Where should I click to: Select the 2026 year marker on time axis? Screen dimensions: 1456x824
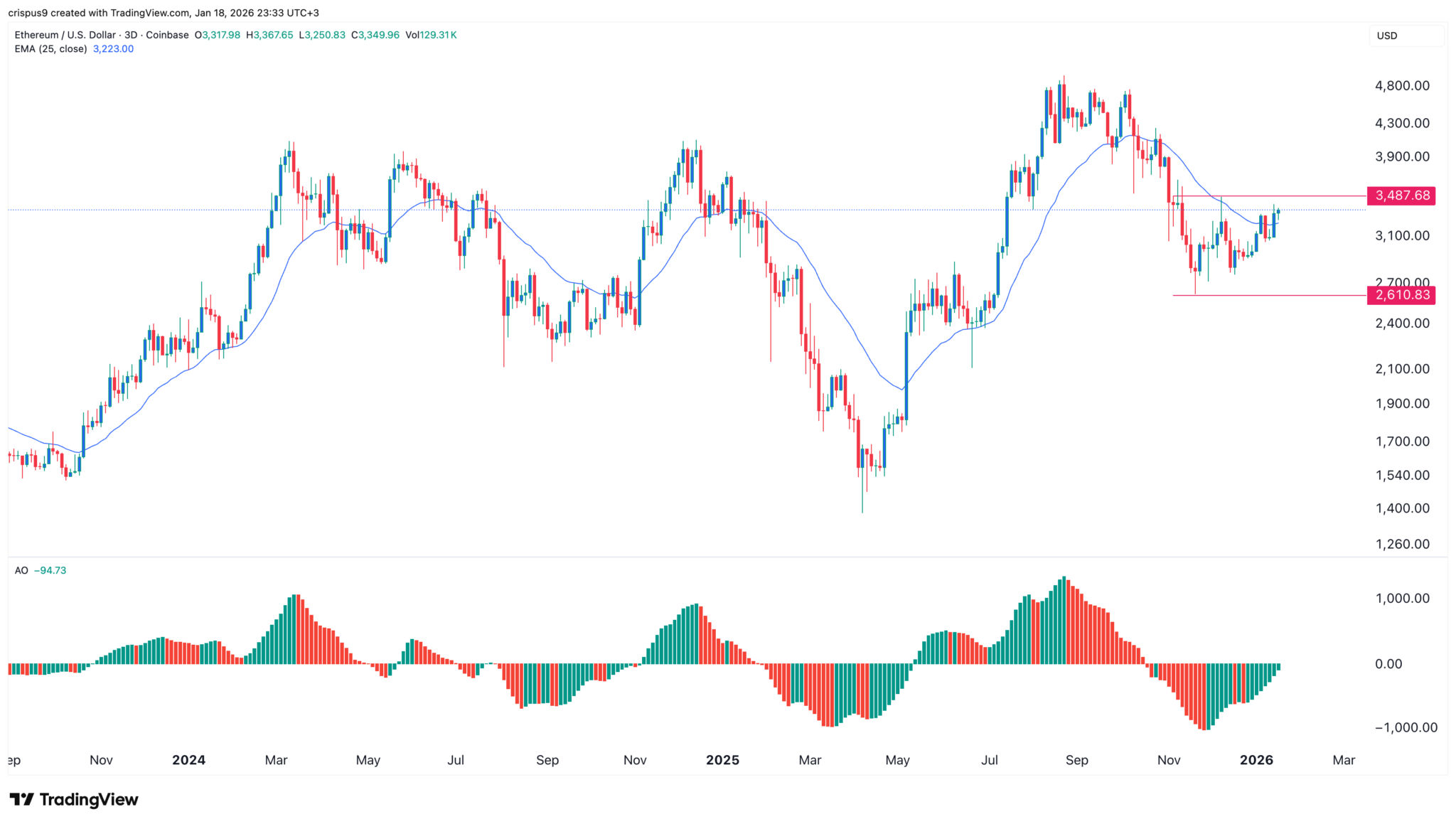point(1256,760)
